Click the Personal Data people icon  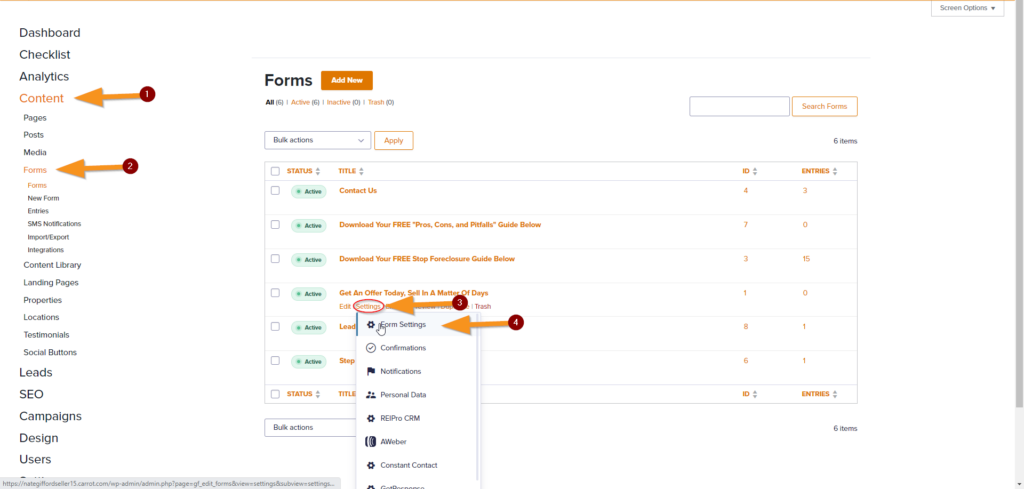(371, 395)
